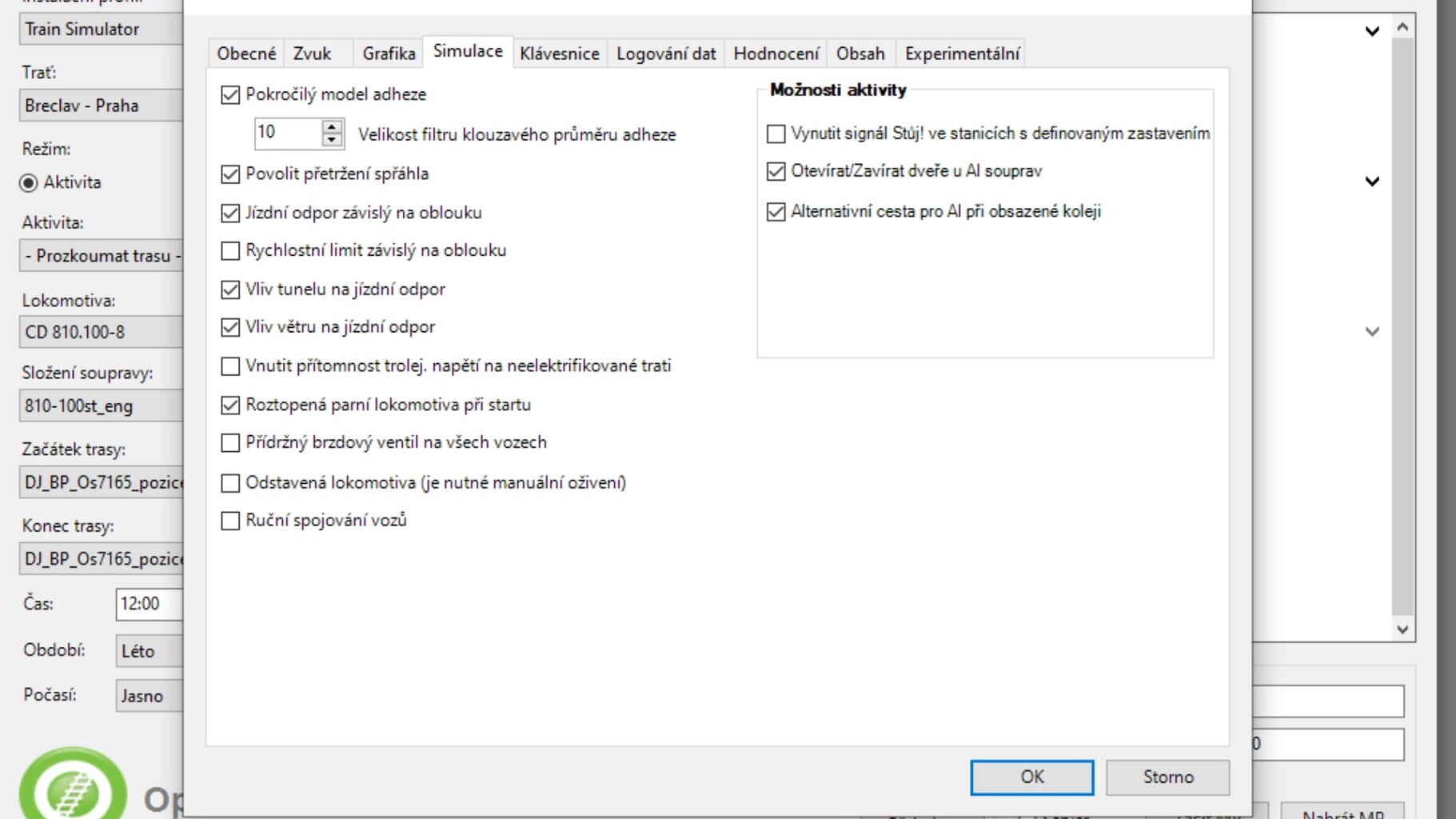Decrease the adhesion filter size with the down arrow
This screenshot has width=1456, height=819.
point(332,140)
